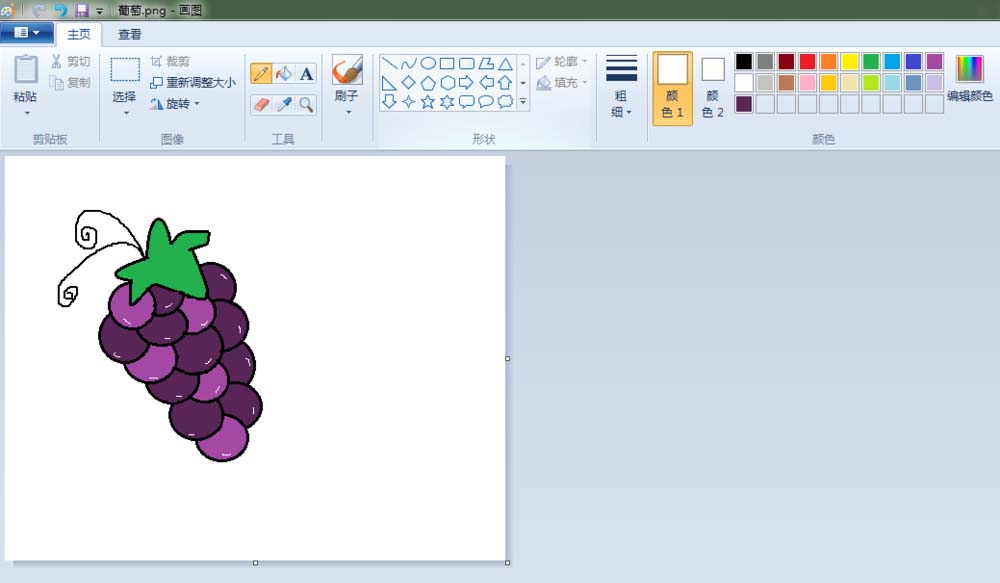Screen dimensions: 1000x583
Task: Open Customize Quick Access Toolbar dropdown
Action: click(x=99, y=11)
